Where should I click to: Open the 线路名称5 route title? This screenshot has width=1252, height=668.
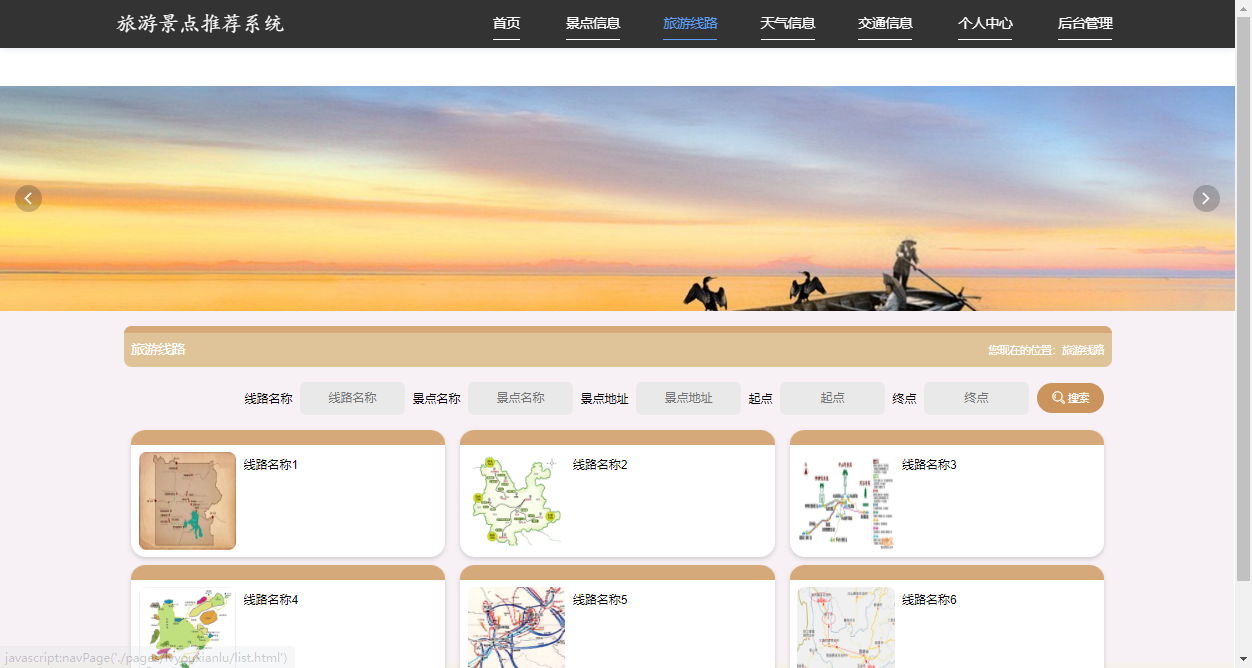pyautogui.click(x=600, y=600)
